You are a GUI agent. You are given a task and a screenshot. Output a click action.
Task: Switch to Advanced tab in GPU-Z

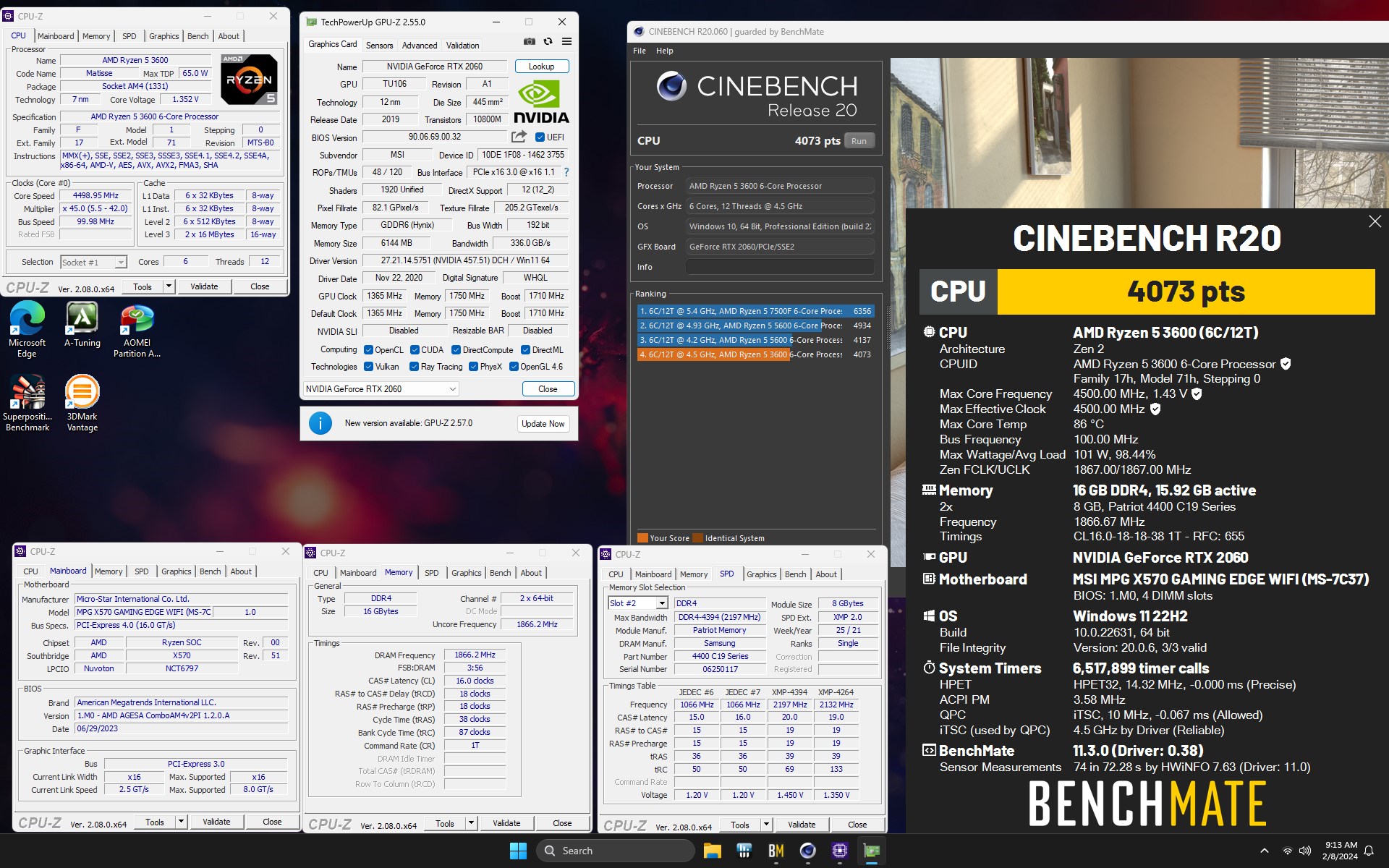coord(420,45)
